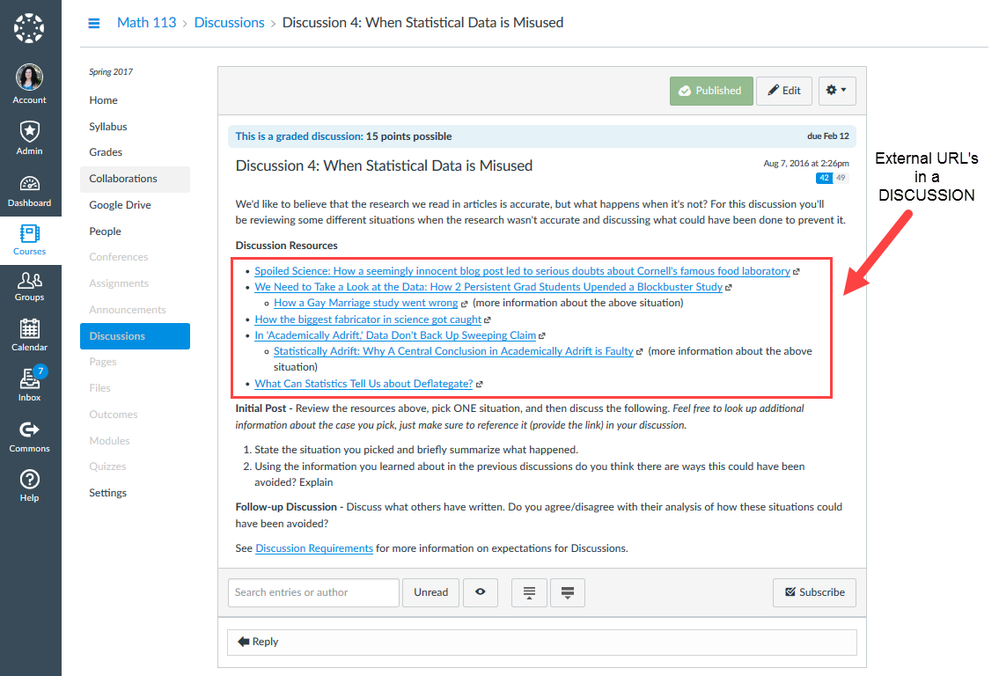Enable the Unread entries filter
The height and width of the screenshot is (676, 999).
[430, 592]
